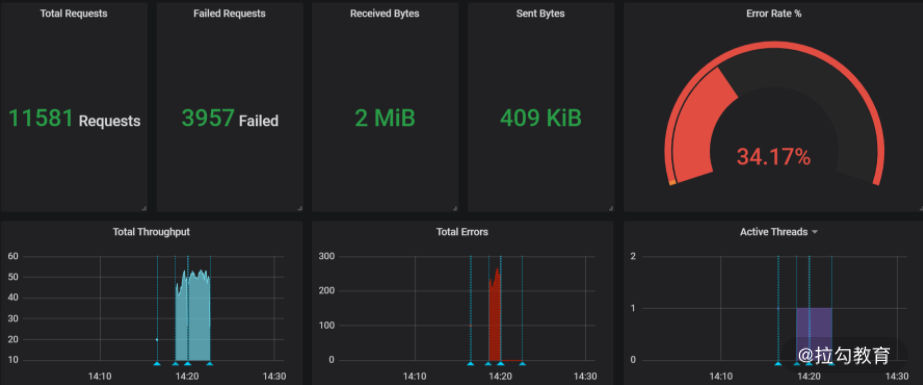Screen dimensions: 923x385
Task: Open the Total Requests panel title menu
Action: [74, 14]
